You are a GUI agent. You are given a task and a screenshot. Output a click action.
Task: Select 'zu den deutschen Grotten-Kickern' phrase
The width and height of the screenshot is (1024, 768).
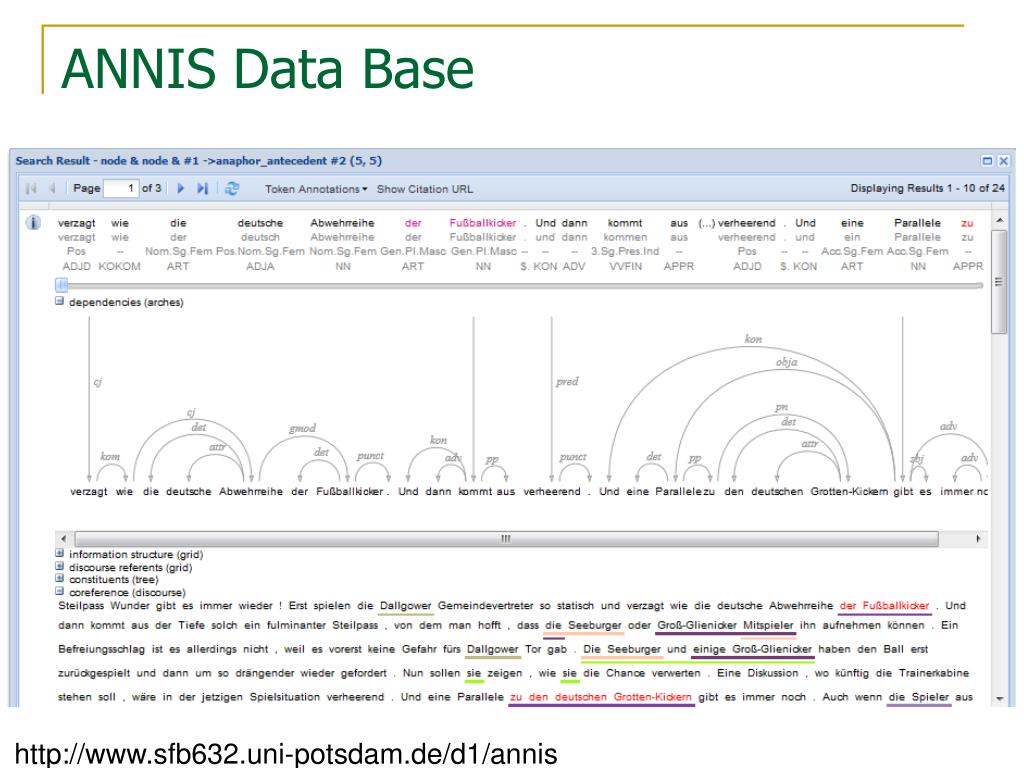click(x=601, y=697)
